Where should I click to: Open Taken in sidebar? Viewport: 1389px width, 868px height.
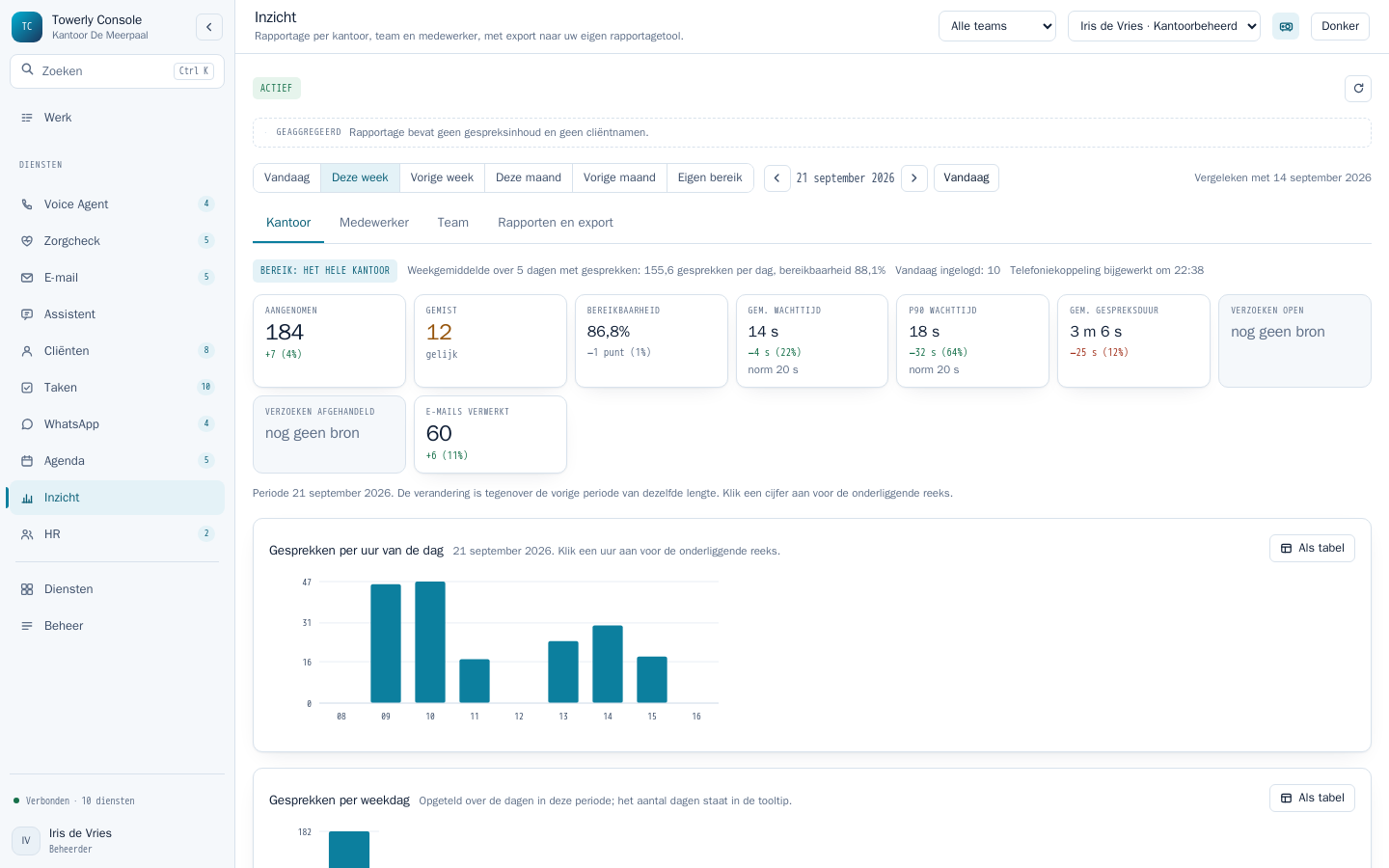click(x=117, y=388)
